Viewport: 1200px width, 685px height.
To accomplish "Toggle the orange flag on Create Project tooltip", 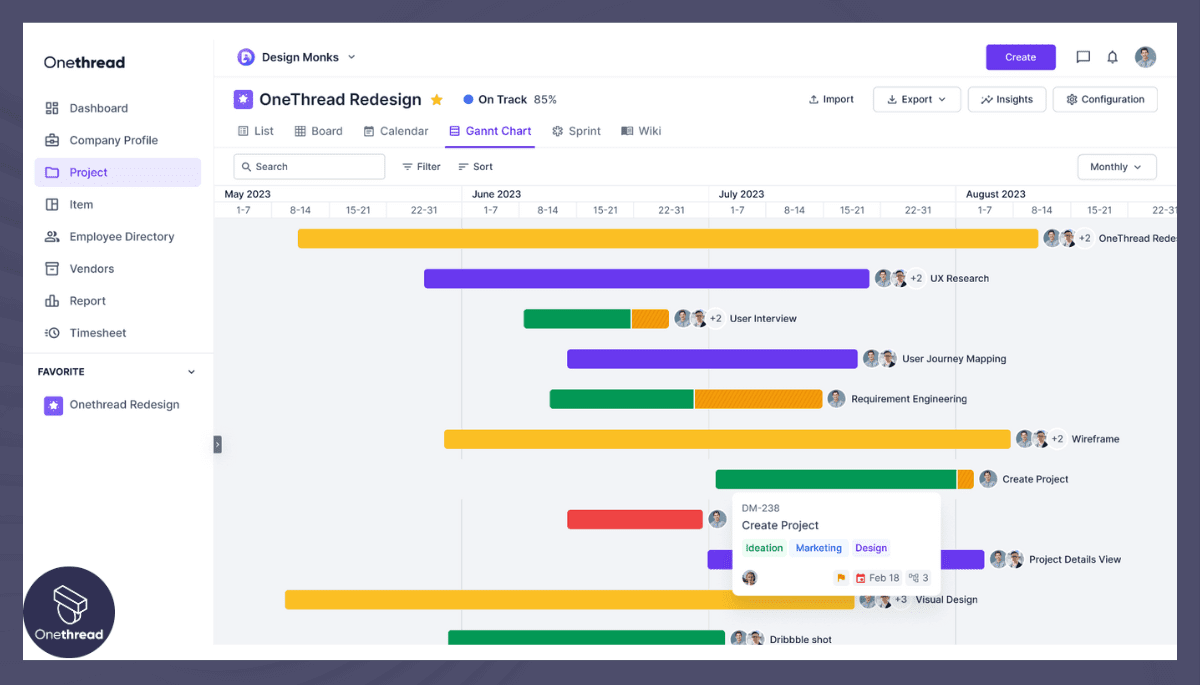I will pyautogui.click(x=842, y=577).
